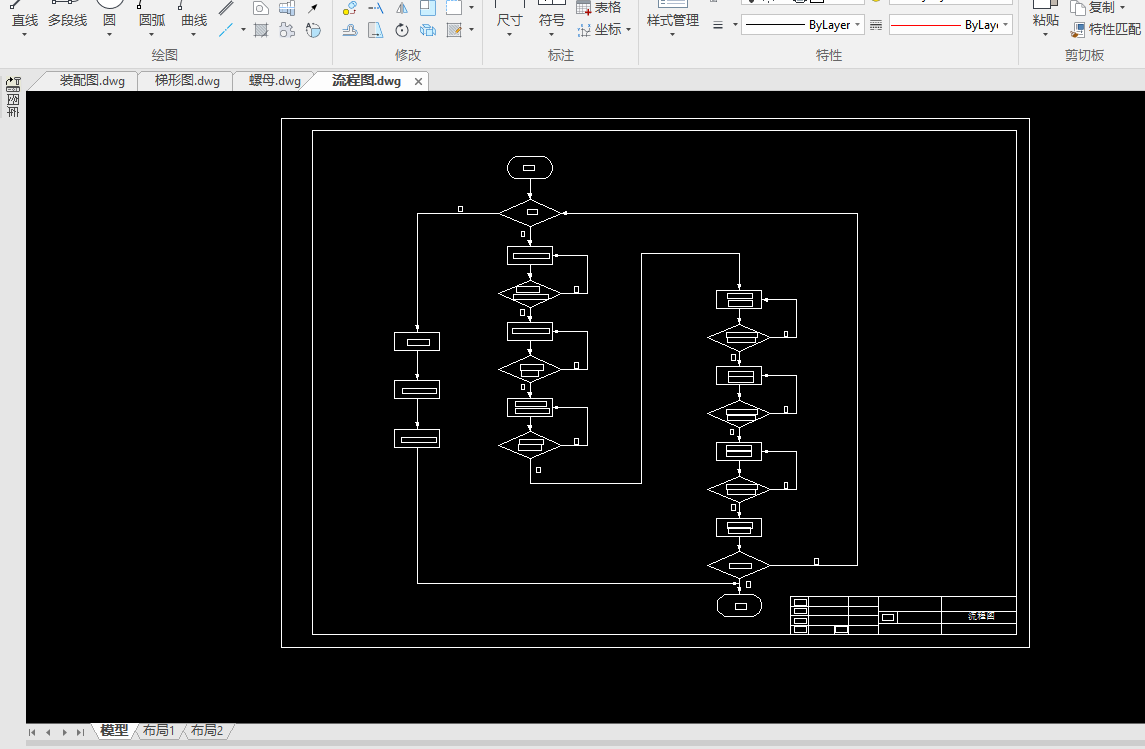Switch to the 螺母.dwg tab
Screen dimensions: 1145x749
(x=275, y=80)
